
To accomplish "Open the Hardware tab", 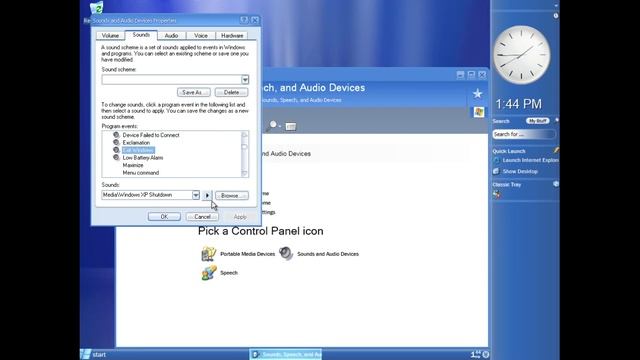I will 232,36.
